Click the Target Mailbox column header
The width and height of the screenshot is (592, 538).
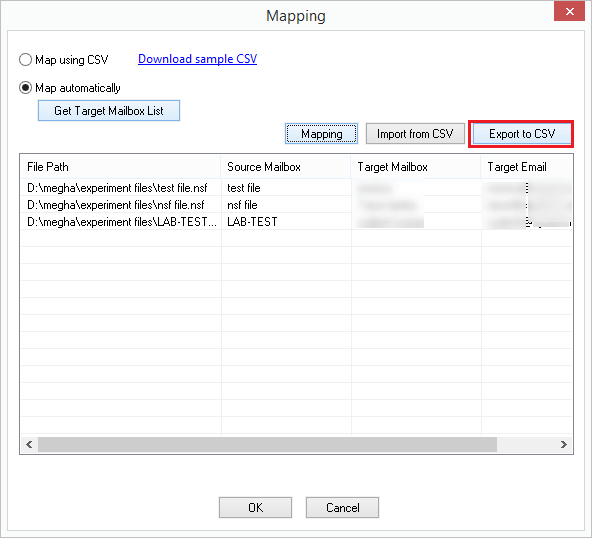tap(416, 166)
